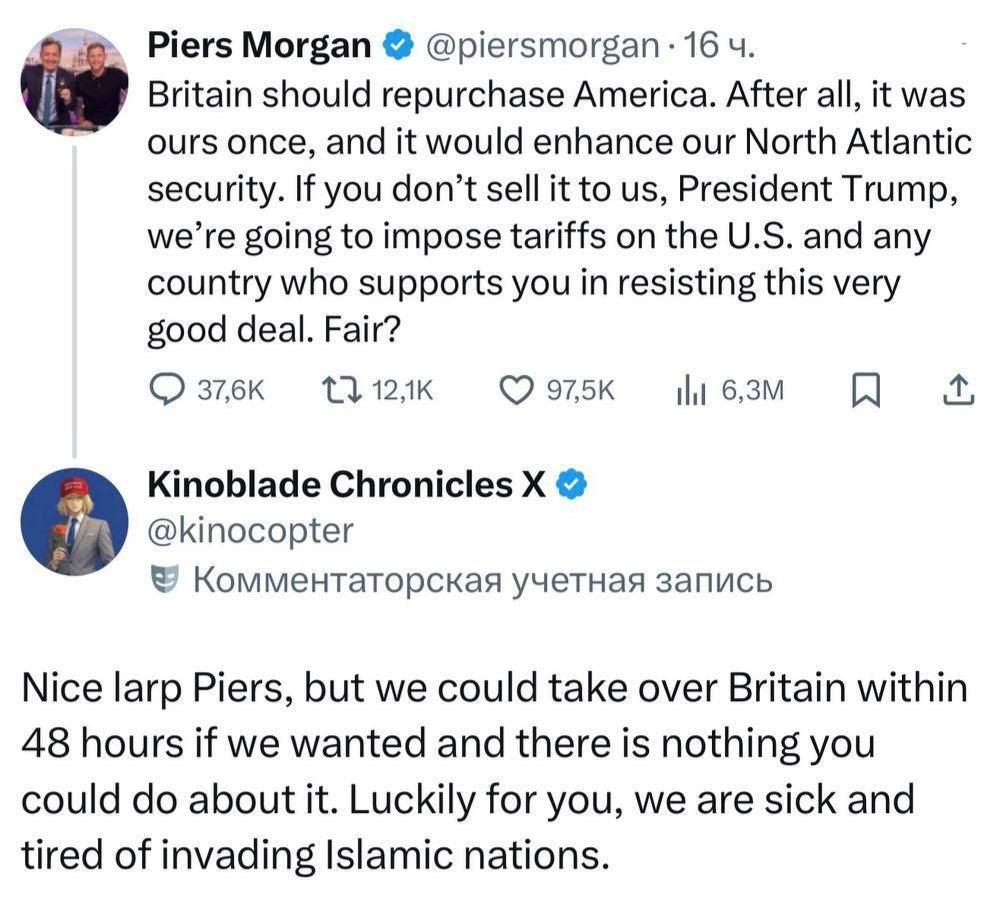Open the @kinocopter handle link

[250, 531]
